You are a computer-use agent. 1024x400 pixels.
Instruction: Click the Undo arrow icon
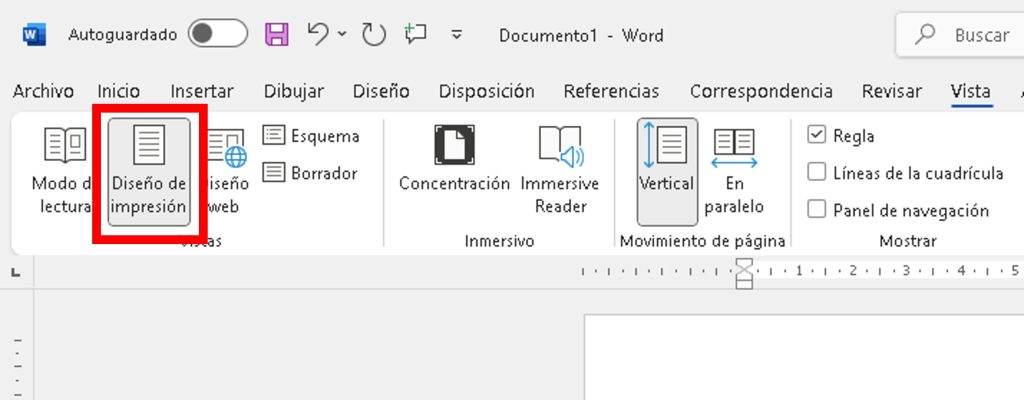[318, 35]
